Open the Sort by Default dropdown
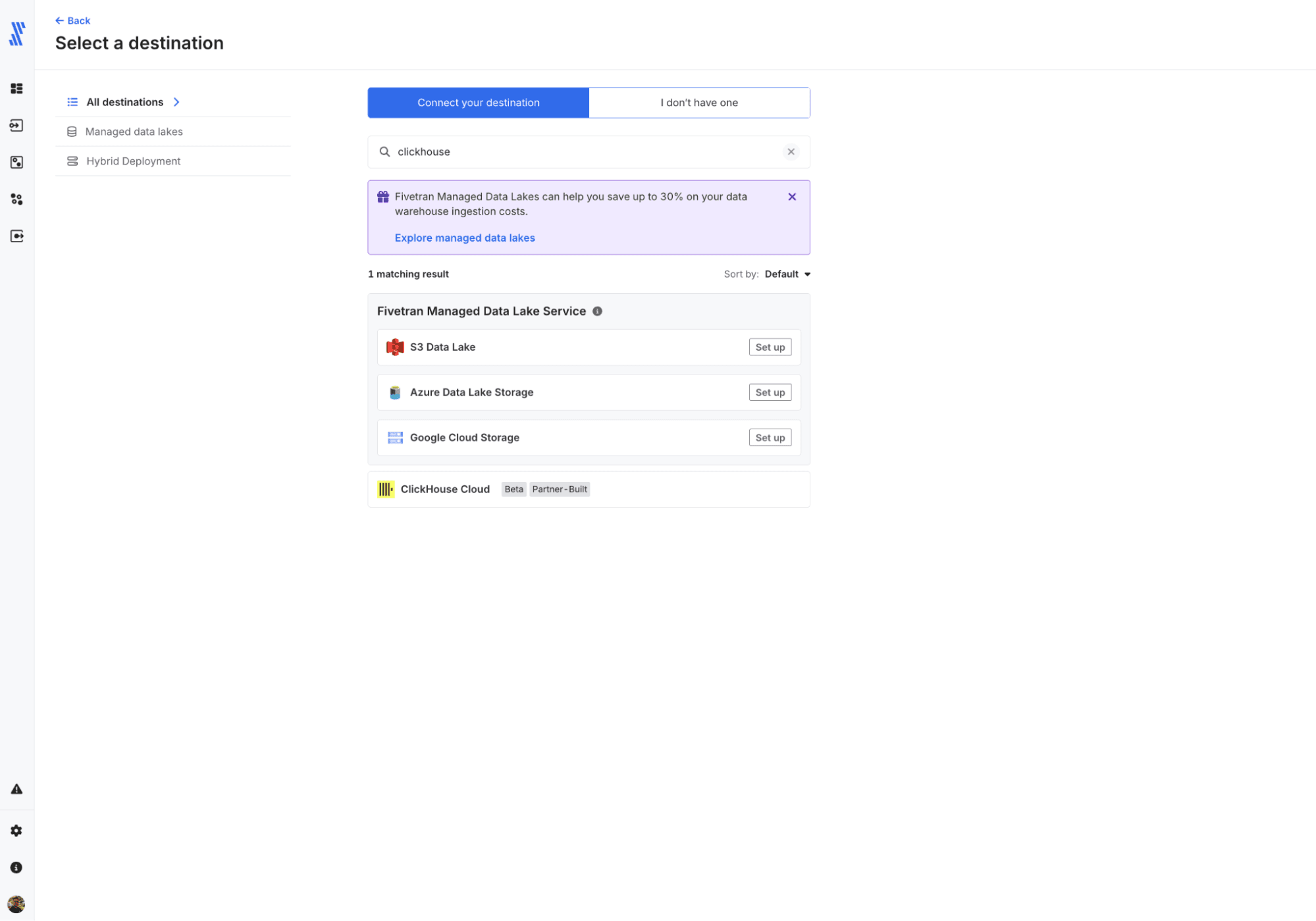 (787, 275)
